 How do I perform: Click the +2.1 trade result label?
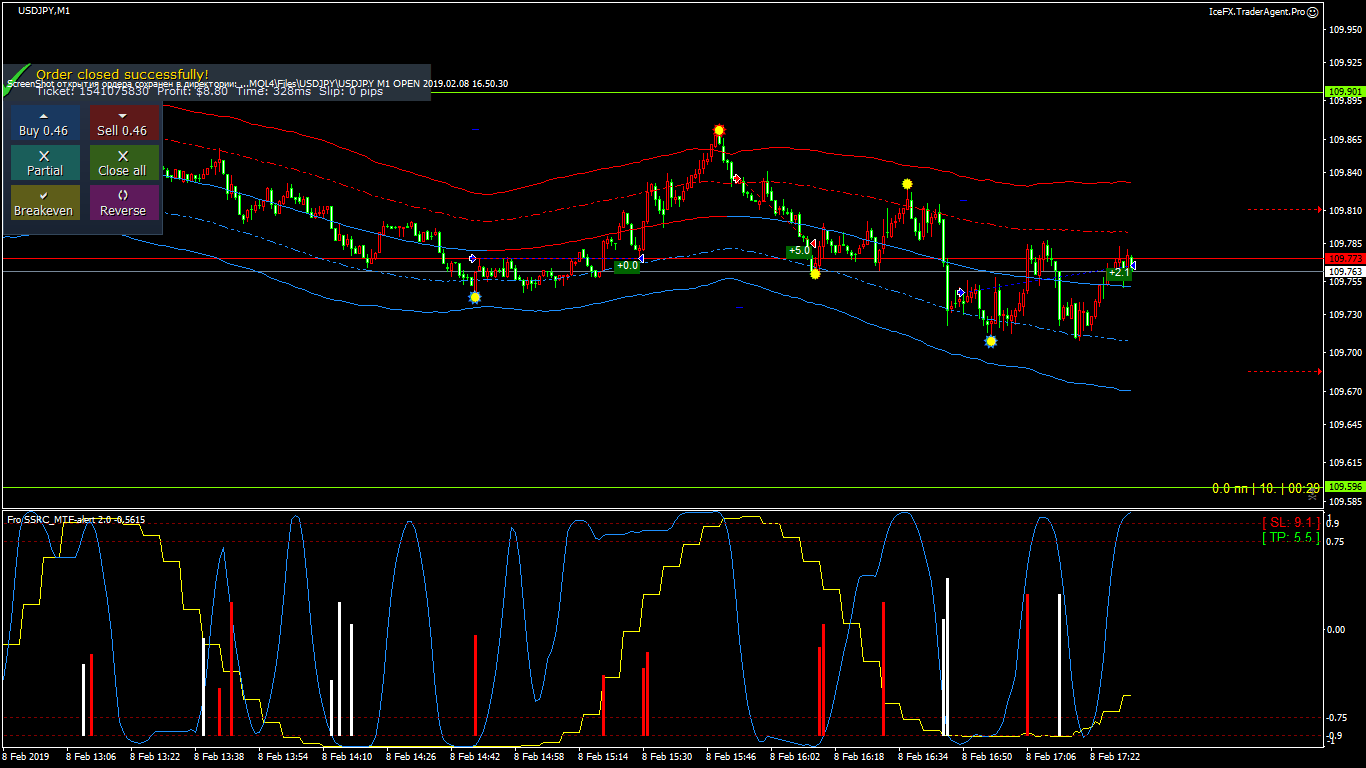[x=1119, y=272]
